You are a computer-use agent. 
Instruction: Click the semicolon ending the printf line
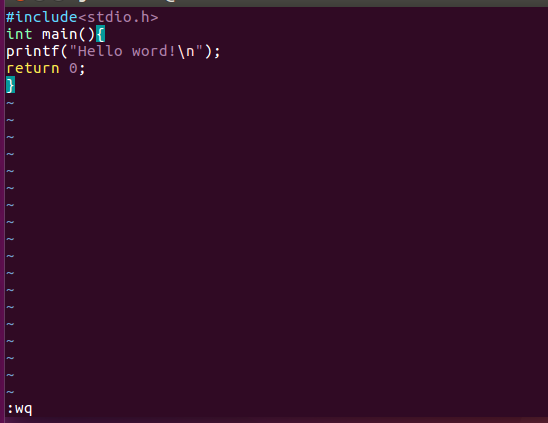[x=217, y=52]
